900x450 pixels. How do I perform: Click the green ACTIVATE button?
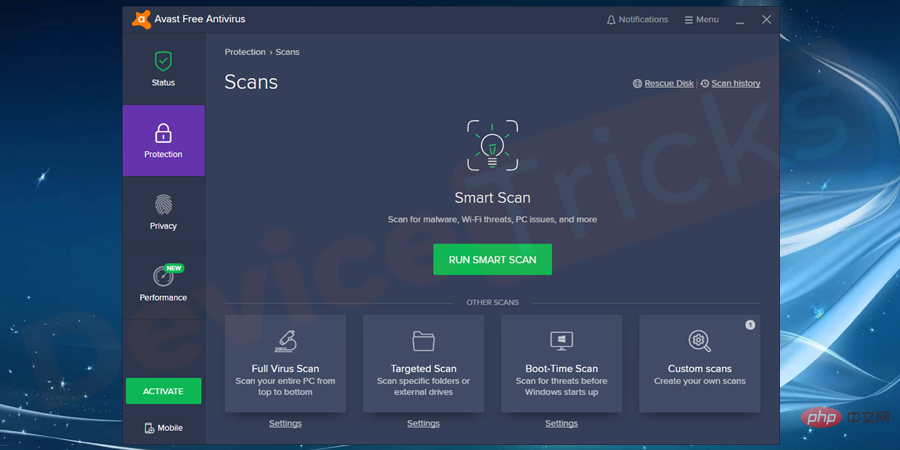pos(164,391)
